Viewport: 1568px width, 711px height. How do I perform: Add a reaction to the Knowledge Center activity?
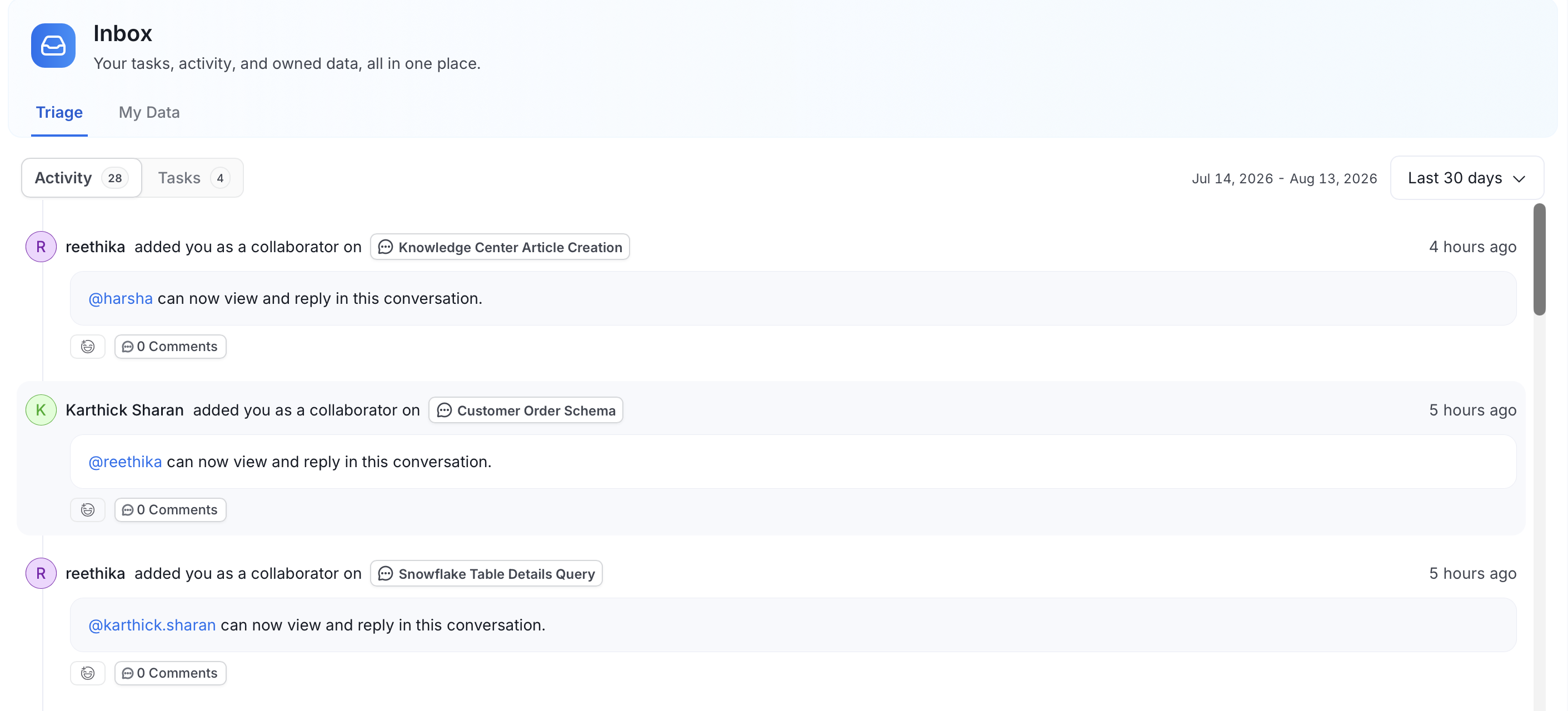[x=88, y=347]
